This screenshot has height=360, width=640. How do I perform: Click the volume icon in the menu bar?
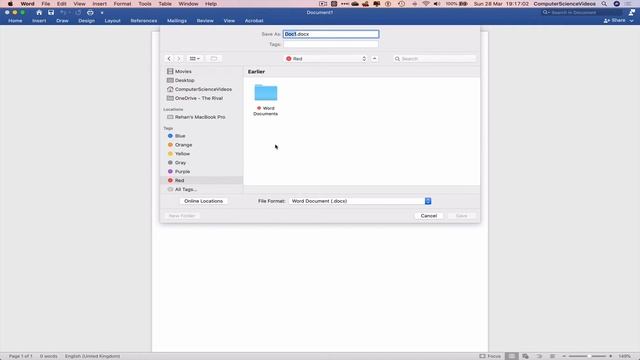click(437, 4)
